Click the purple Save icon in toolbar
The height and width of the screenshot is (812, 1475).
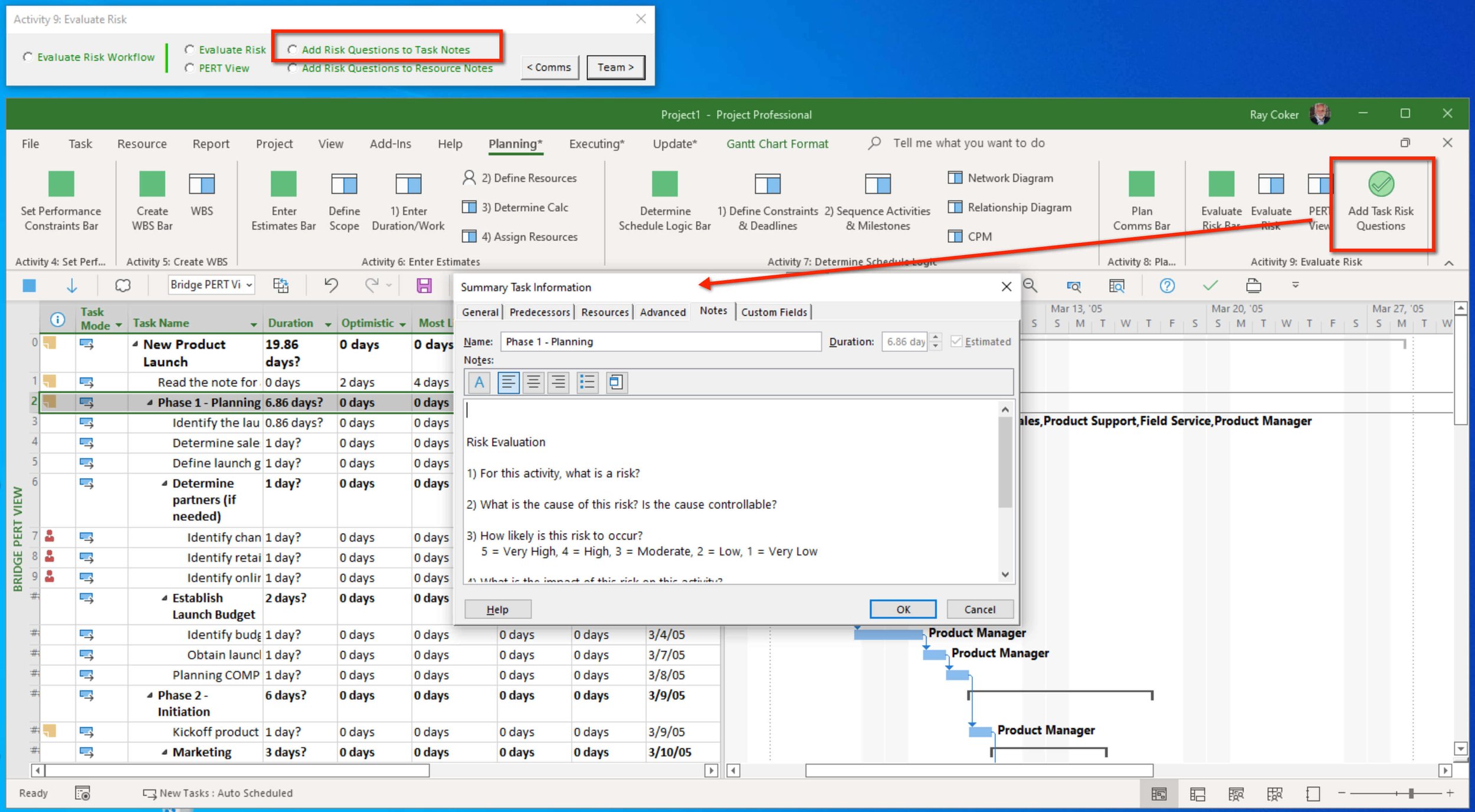[424, 286]
